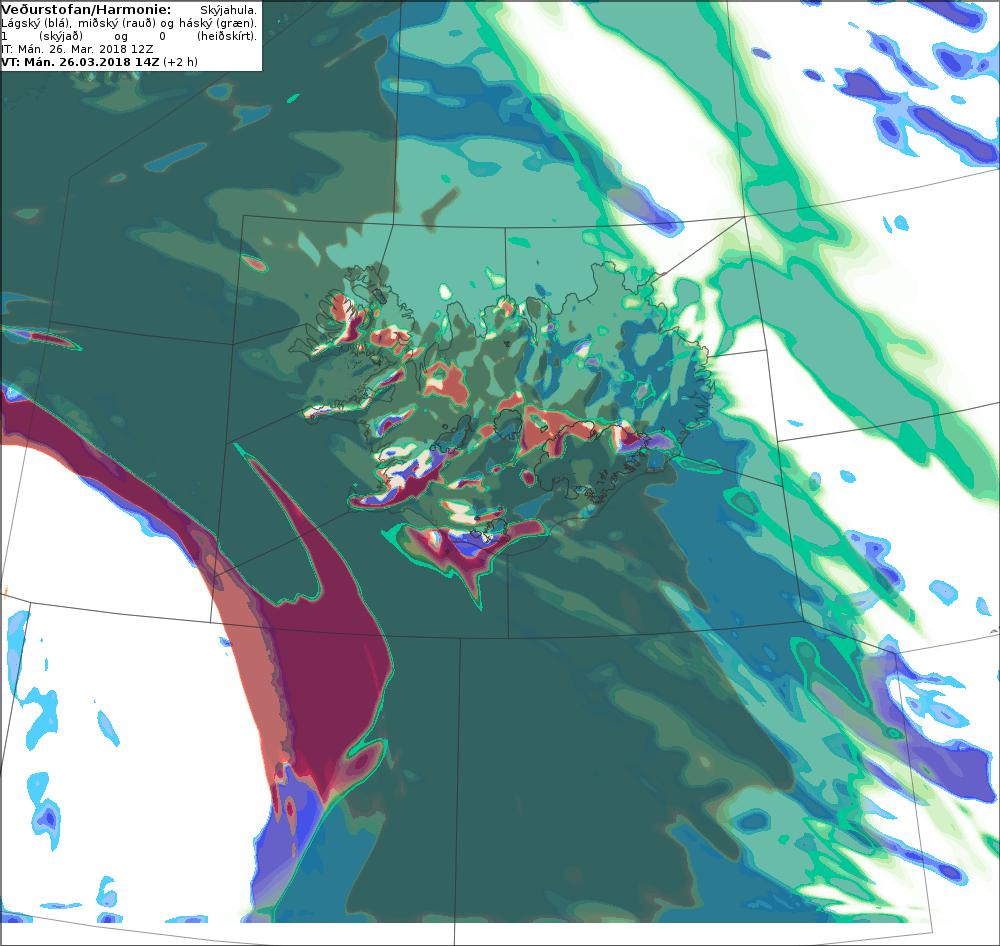Click the '(heiðskírt).' legend text

(x=226, y=36)
